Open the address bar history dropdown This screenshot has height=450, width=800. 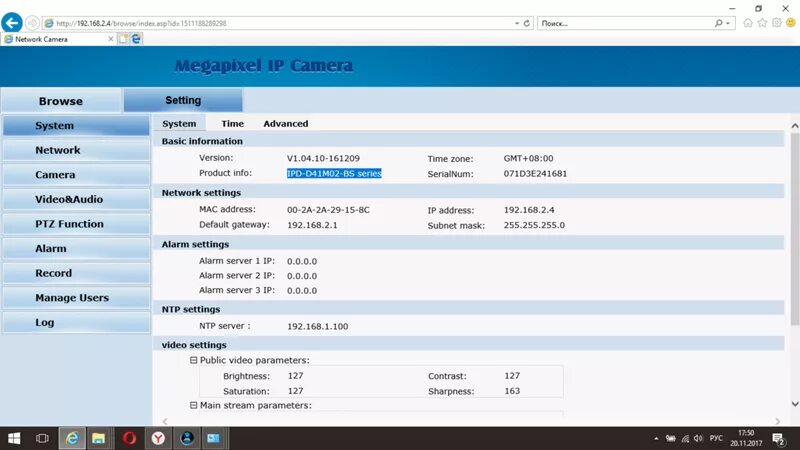click(517, 23)
